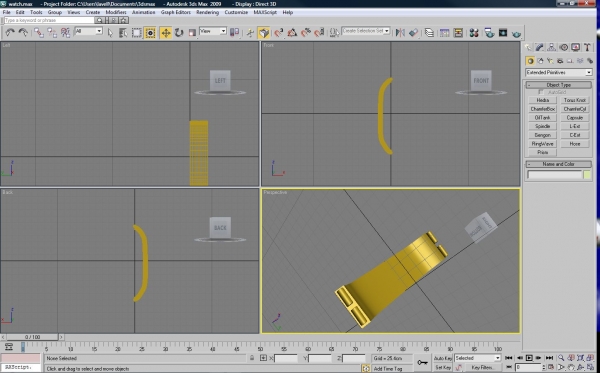
Task: Activate the Select and Rotate tool
Action: (179, 33)
